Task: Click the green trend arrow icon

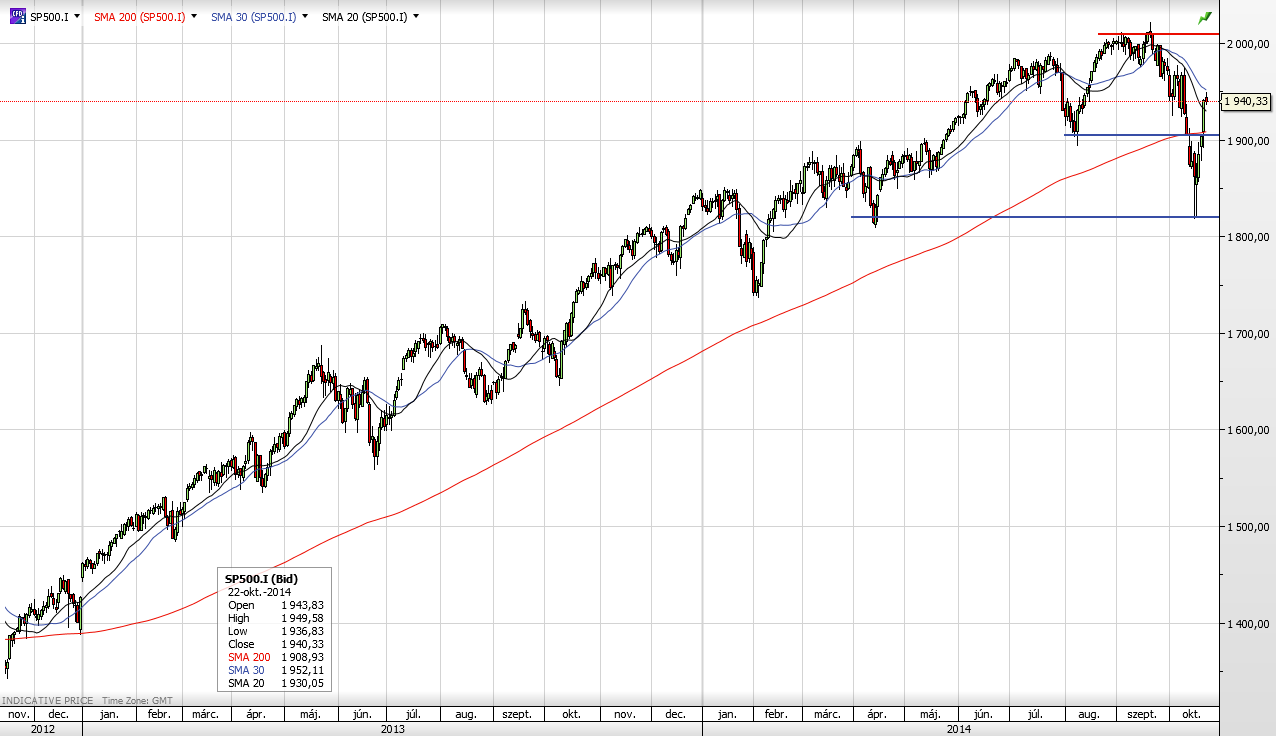Action: (1204, 18)
